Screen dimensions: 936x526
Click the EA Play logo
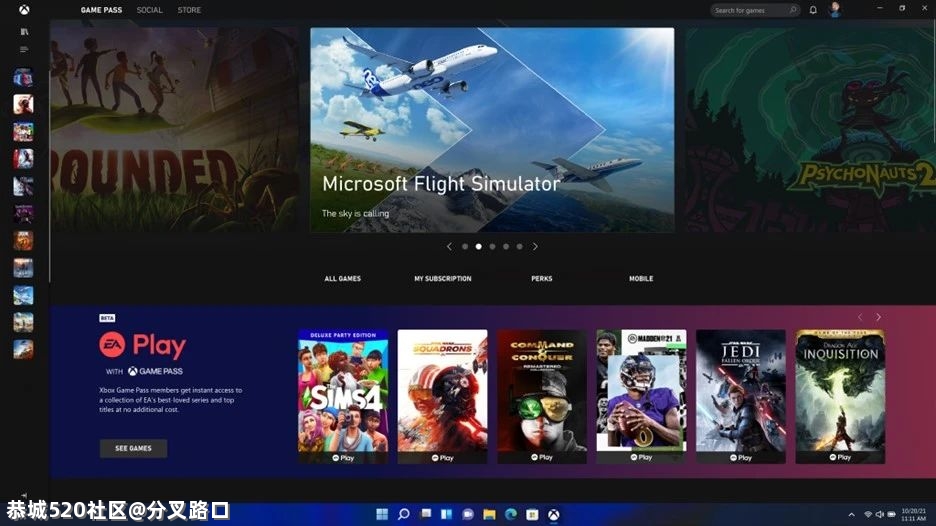pos(143,345)
